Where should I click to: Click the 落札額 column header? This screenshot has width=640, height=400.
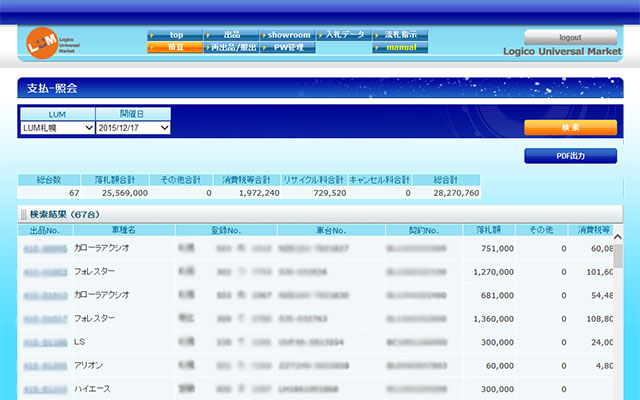click(489, 230)
